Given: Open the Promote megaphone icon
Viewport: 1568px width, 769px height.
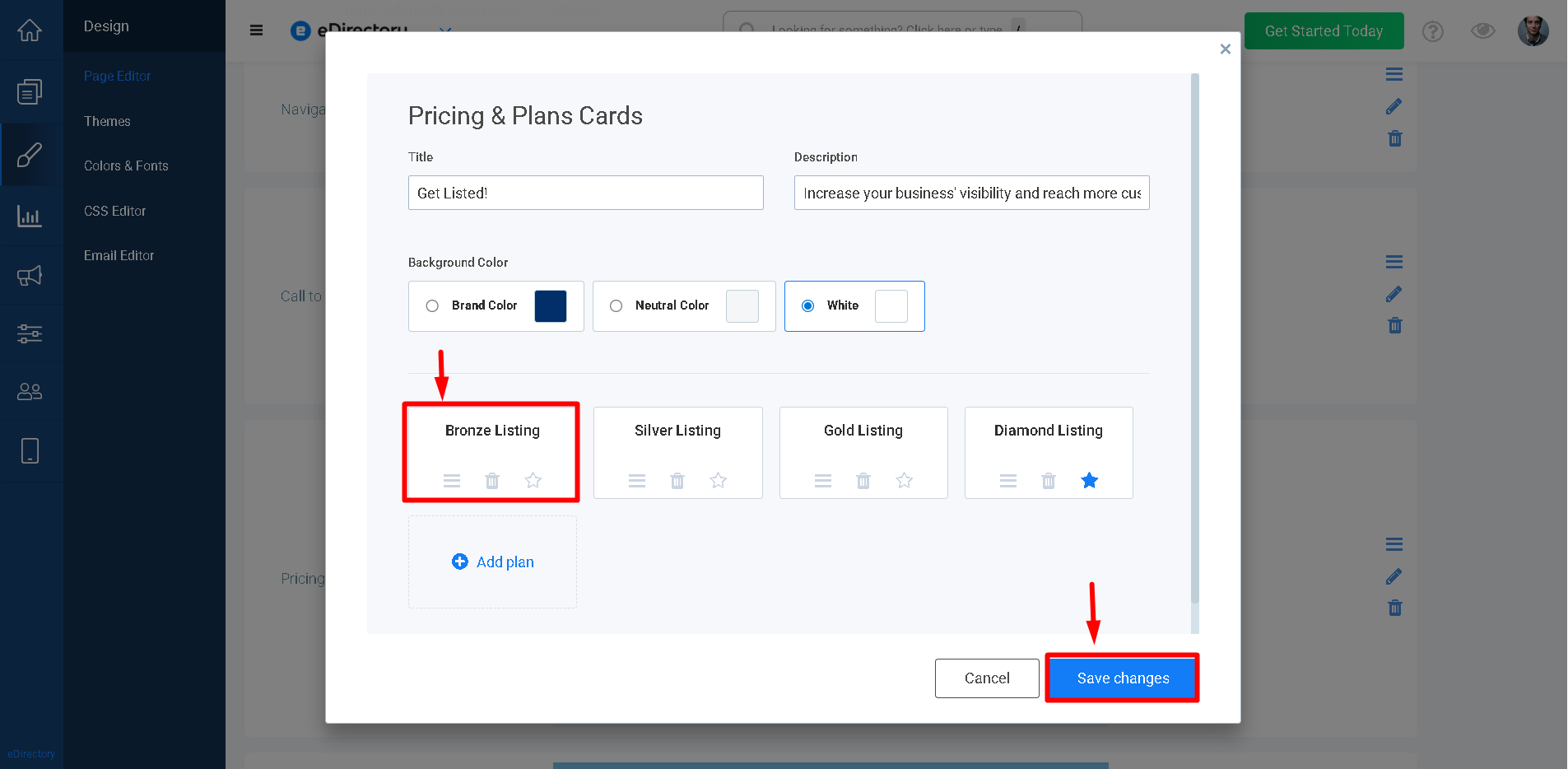Looking at the screenshot, I should [x=30, y=276].
